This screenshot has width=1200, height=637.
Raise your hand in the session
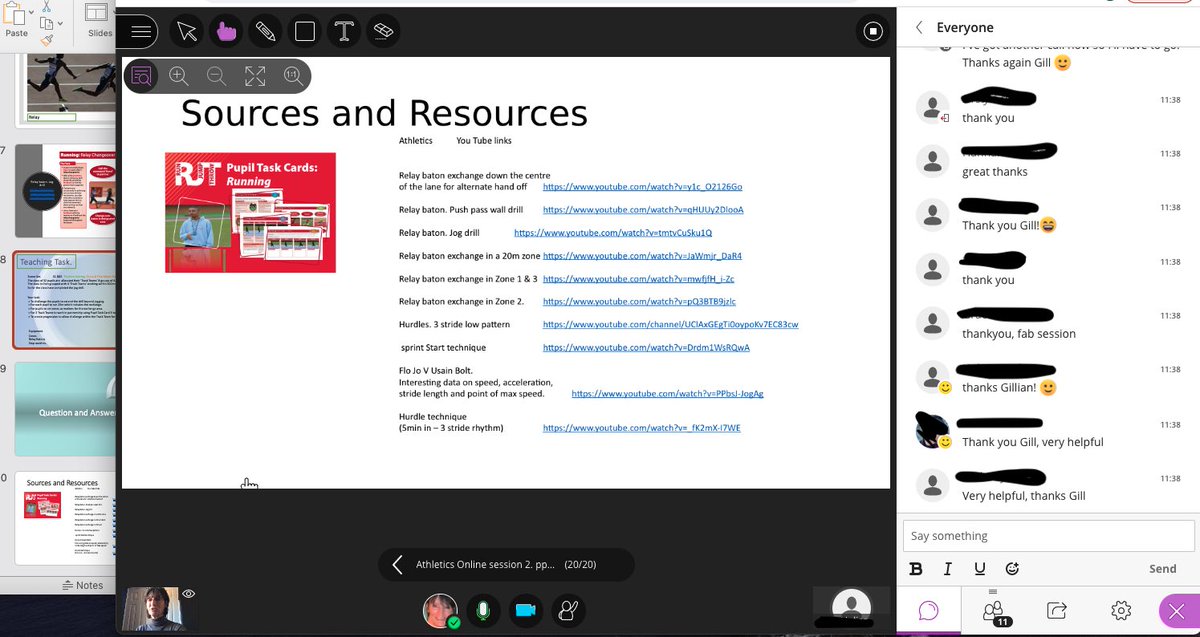(569, 610)
